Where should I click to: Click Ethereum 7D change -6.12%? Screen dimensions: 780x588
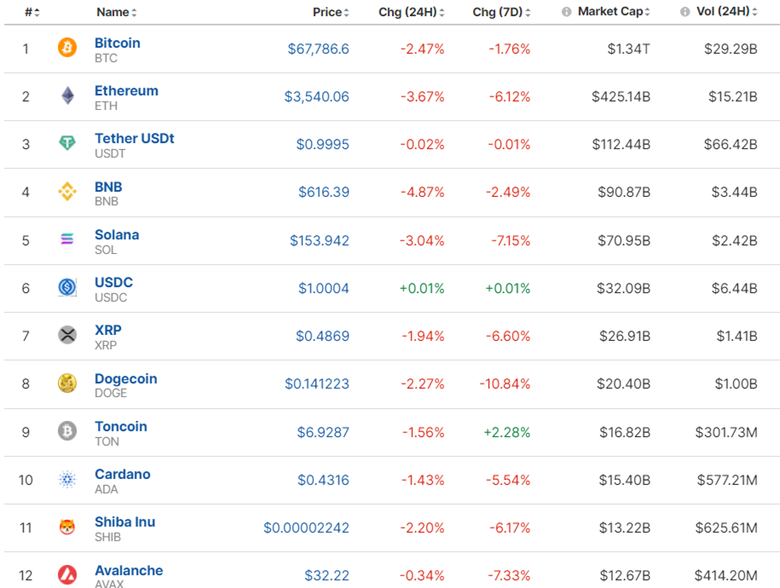(510, 97)
